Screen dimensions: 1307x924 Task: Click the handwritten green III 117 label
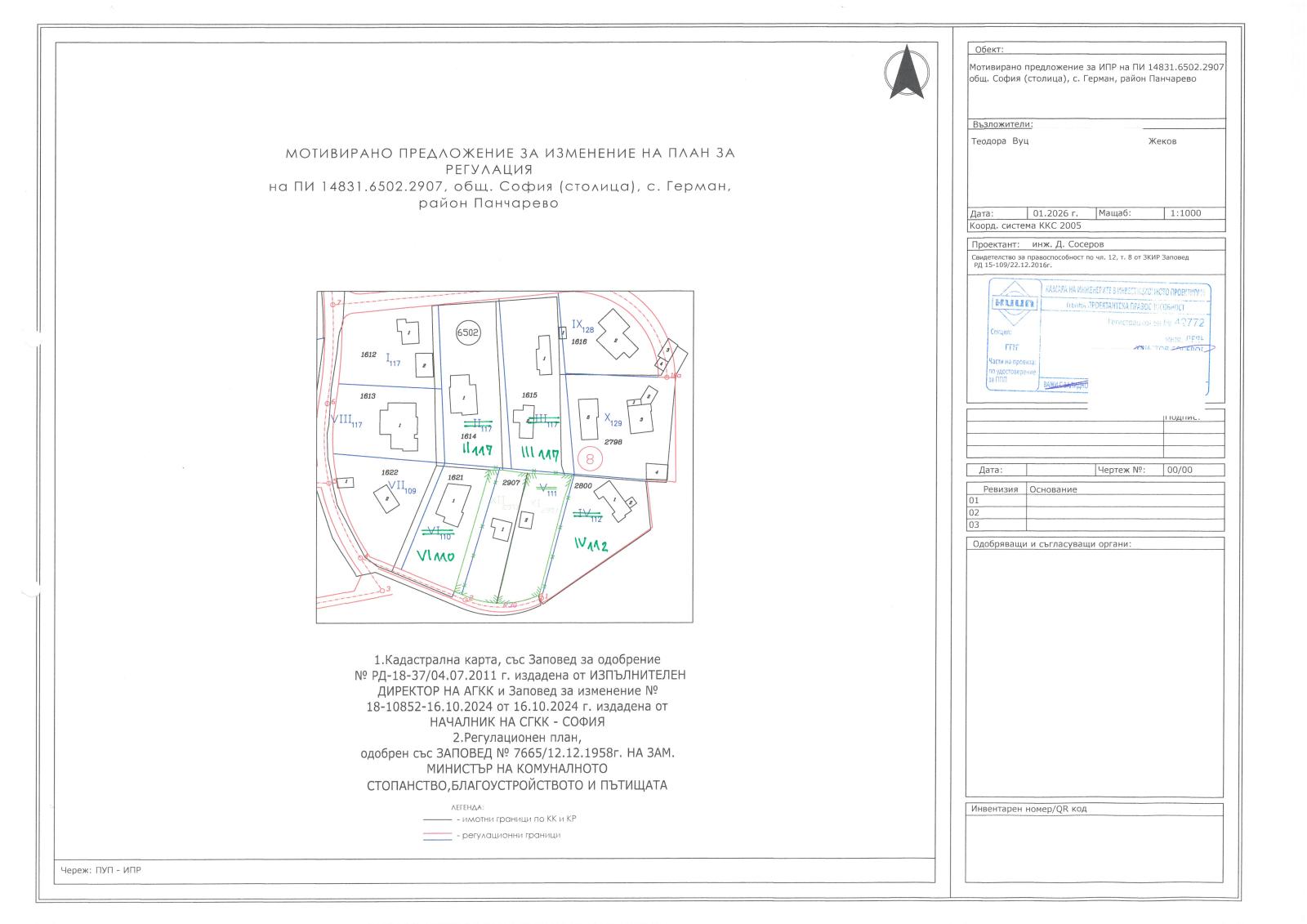(539, 453)
